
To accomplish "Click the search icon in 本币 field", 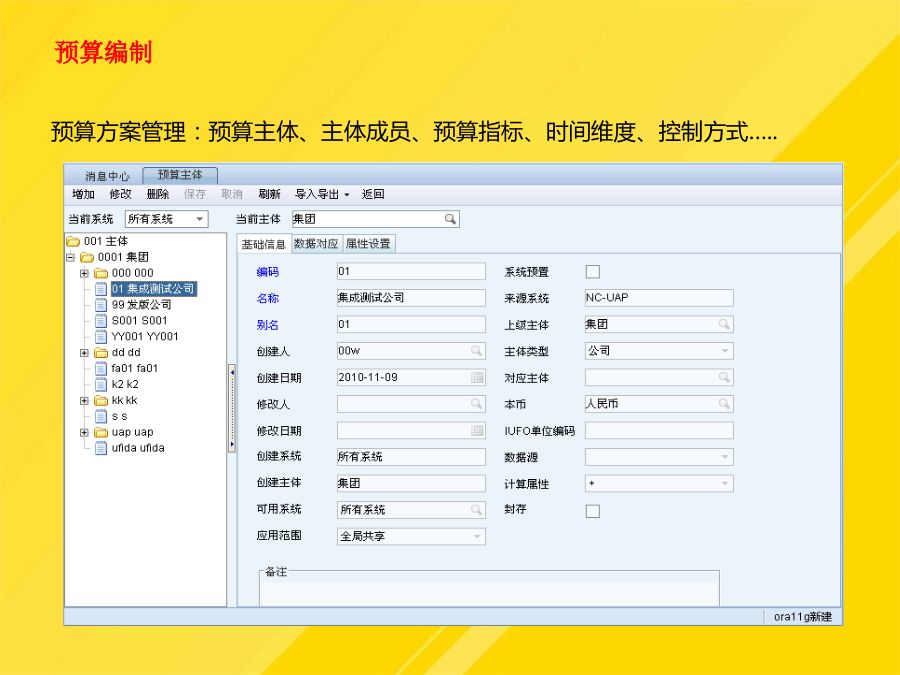I will click(724, 405).
